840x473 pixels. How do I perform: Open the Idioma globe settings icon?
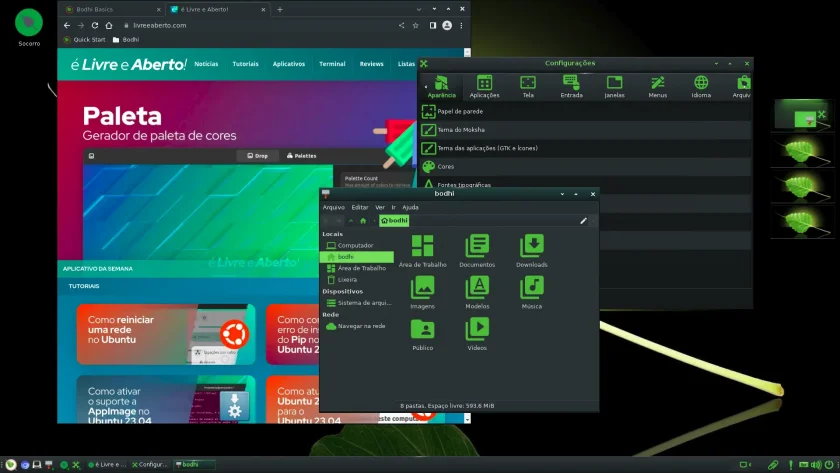[701, 86]
